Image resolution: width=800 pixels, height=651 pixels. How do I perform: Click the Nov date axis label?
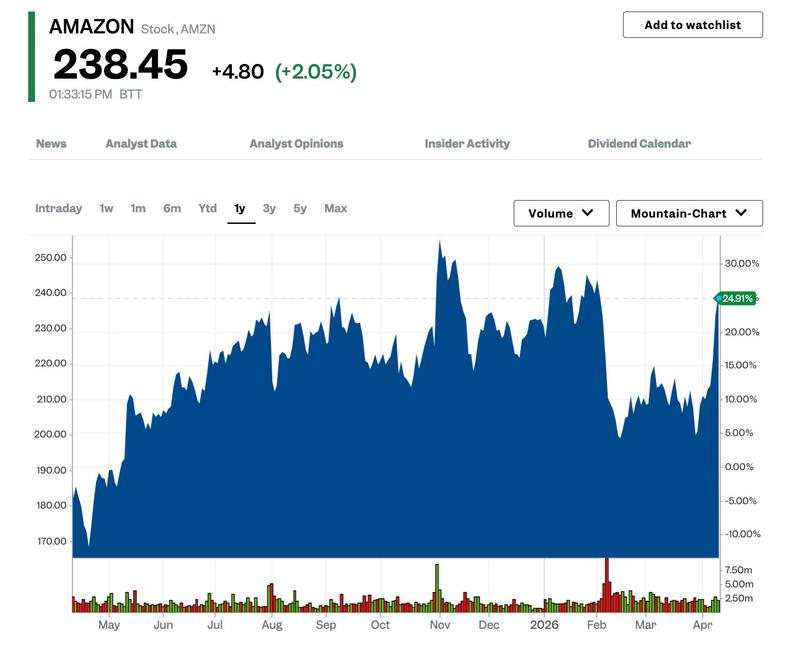(x=440, y=625)
